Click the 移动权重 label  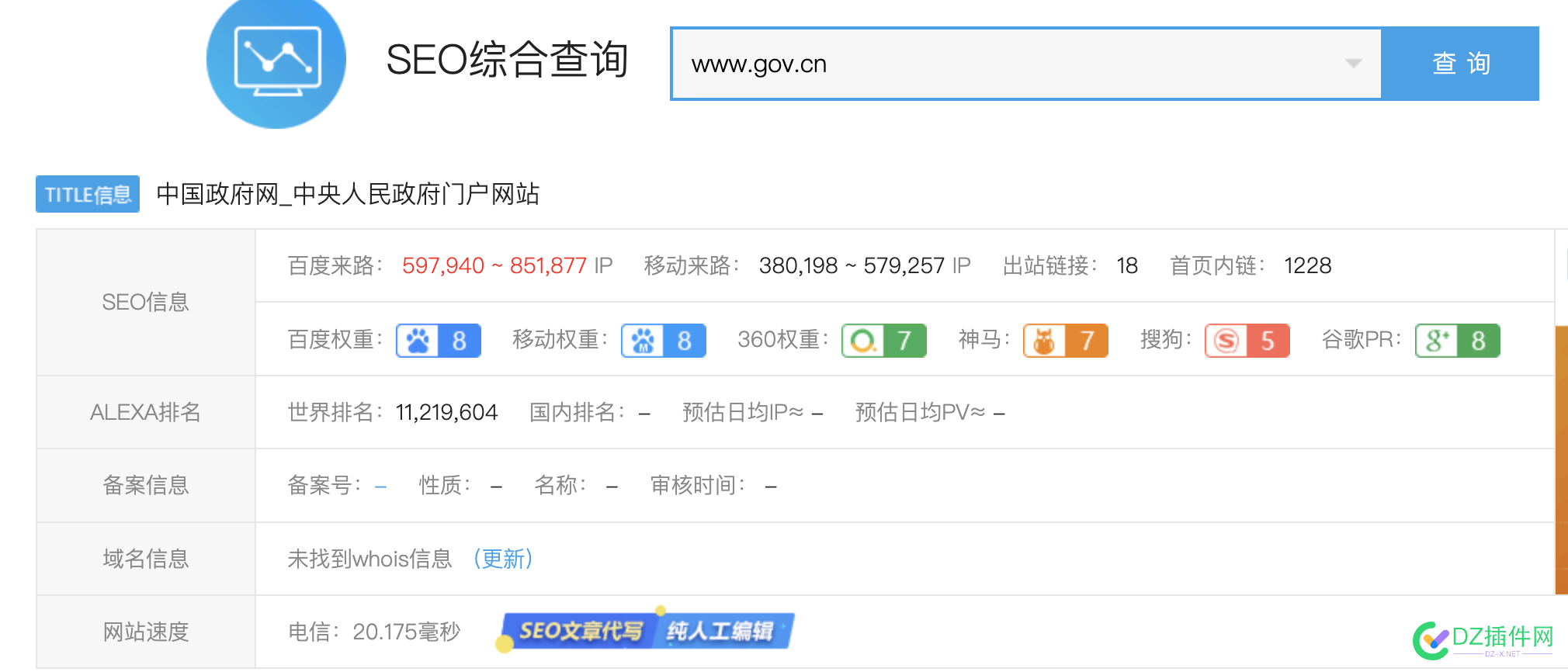560,340
